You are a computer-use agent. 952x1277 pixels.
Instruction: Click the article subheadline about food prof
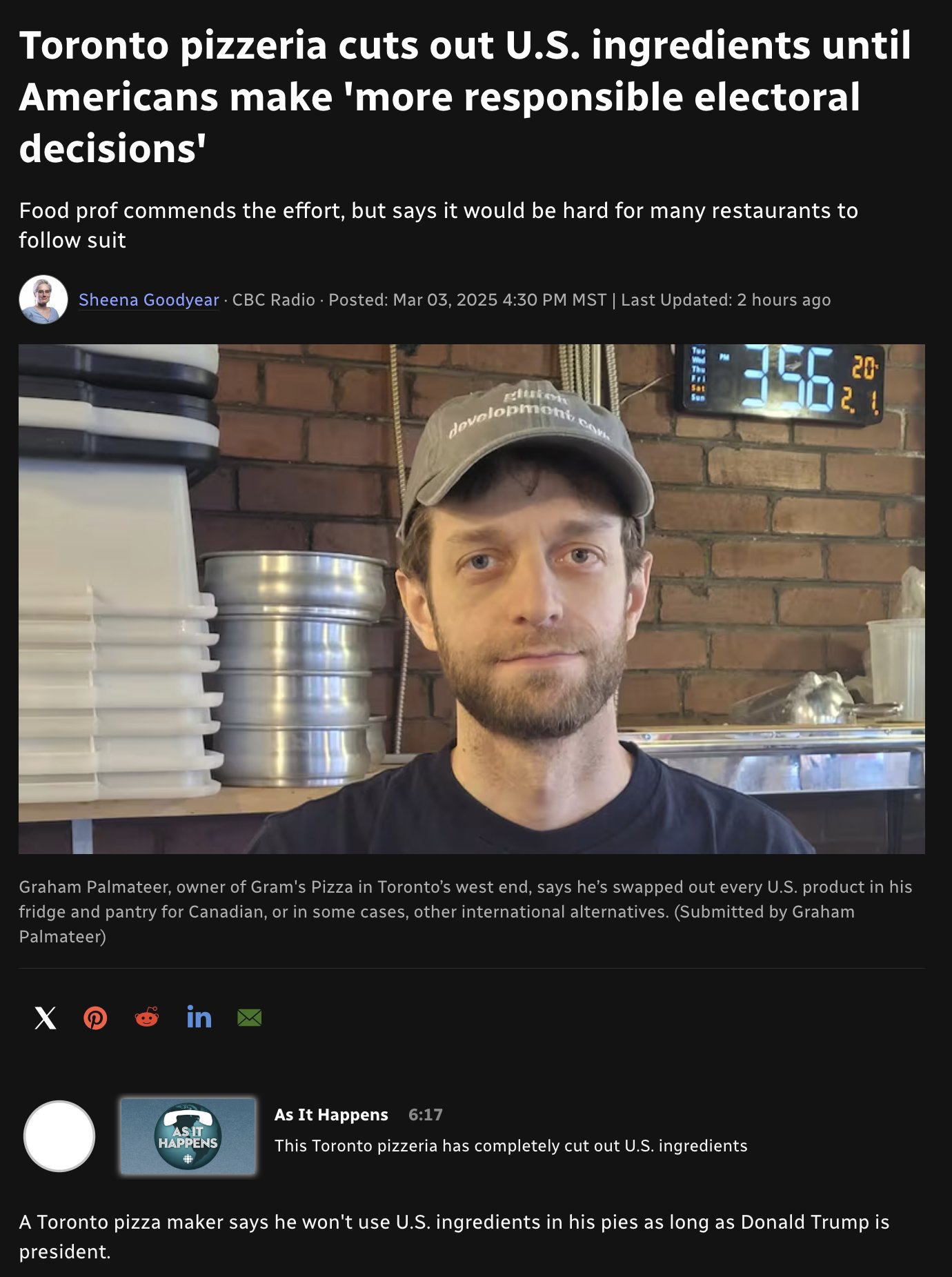pyautogui.click(x=439, y=225)
